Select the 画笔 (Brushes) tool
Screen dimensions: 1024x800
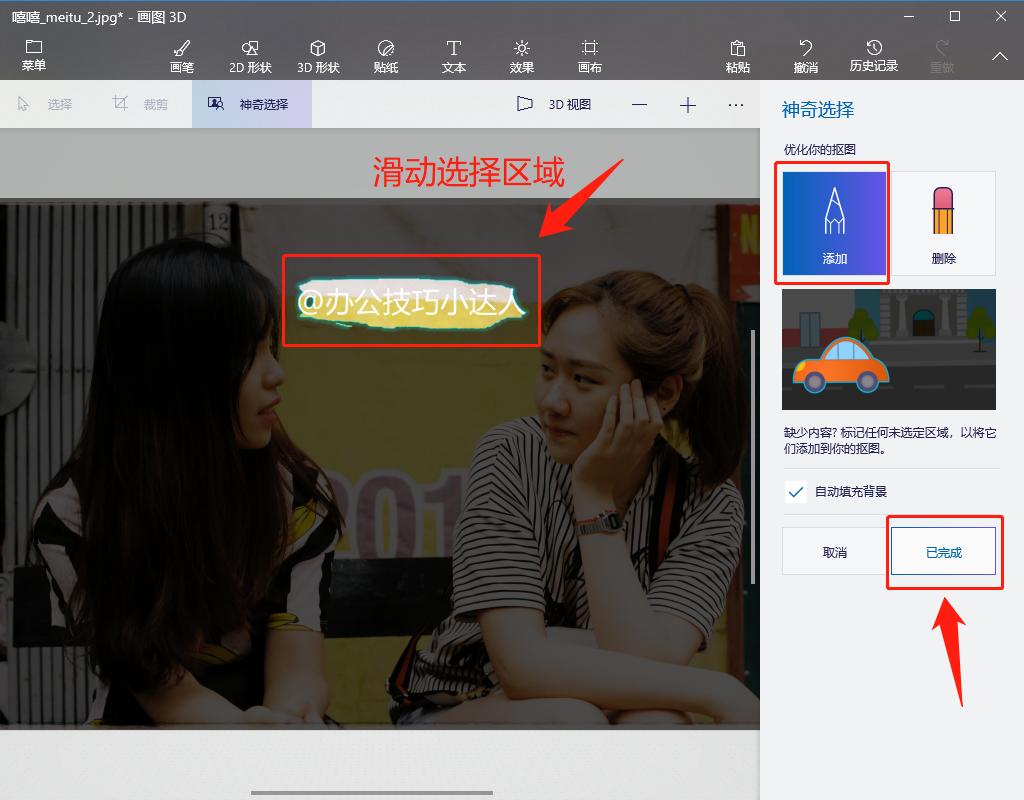click(x=182, y=55)
